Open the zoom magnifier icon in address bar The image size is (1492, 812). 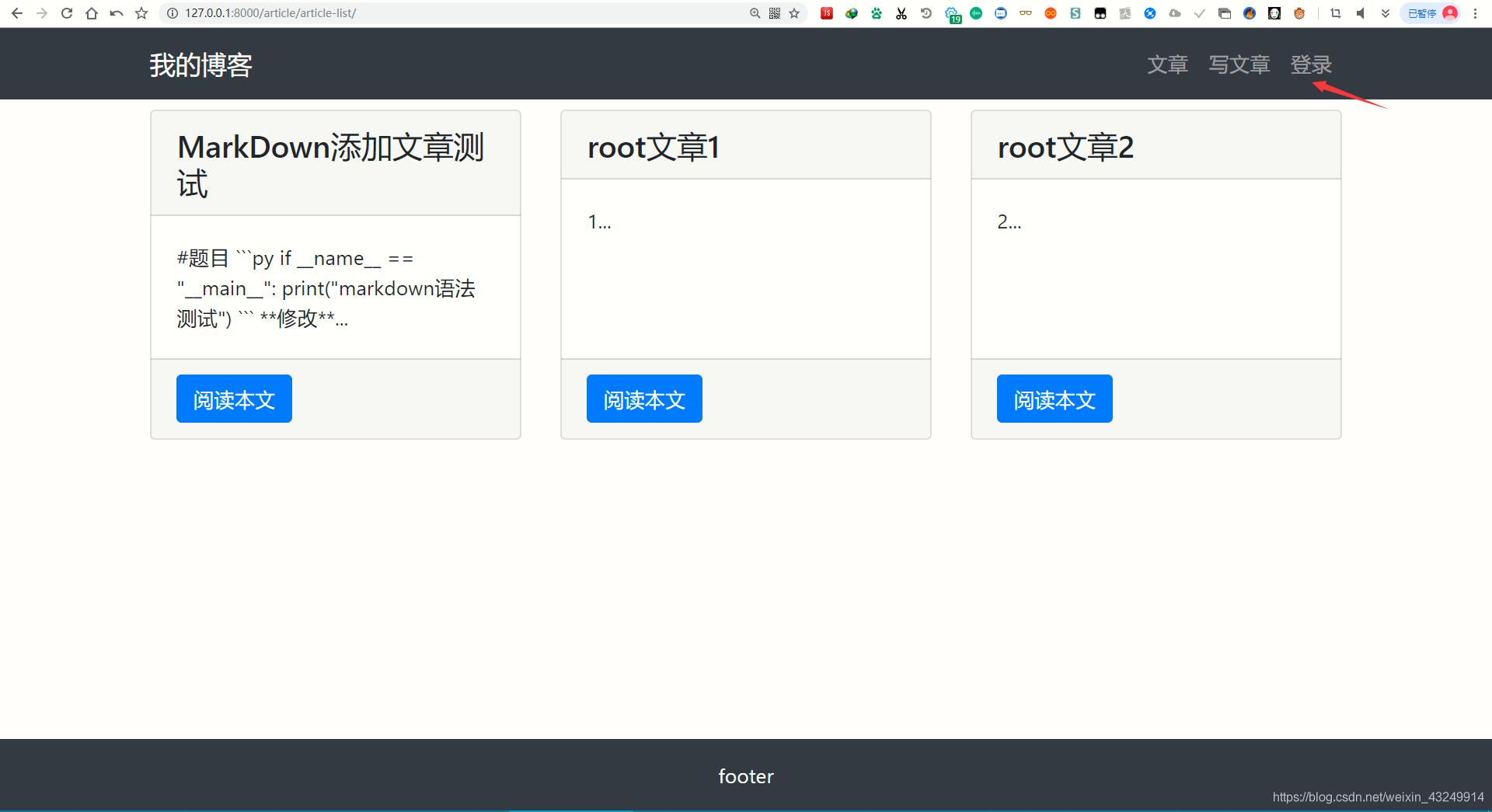755,13
